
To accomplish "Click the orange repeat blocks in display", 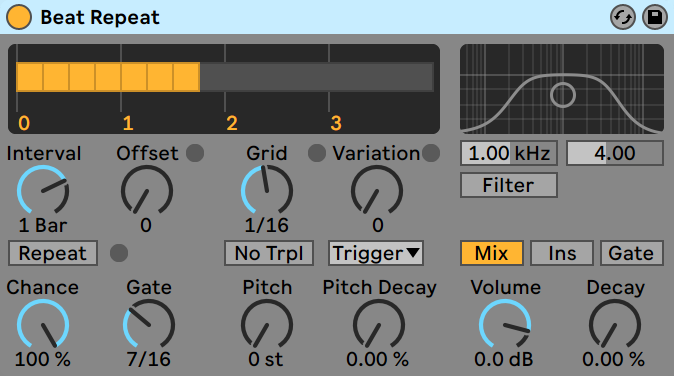I will 108,77.
